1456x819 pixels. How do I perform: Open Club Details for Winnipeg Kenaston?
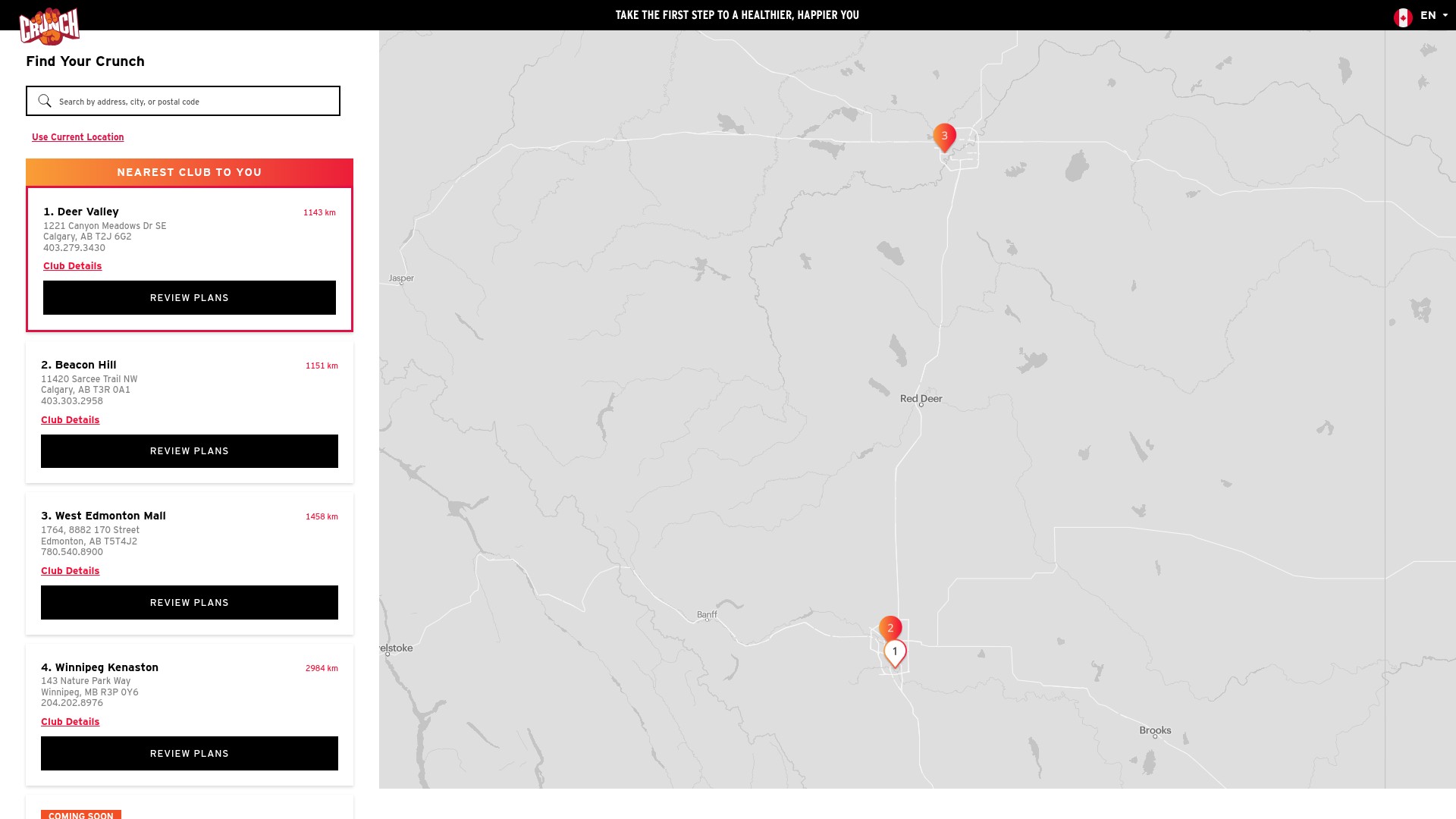pyautogui.click(x=70, y=722)
